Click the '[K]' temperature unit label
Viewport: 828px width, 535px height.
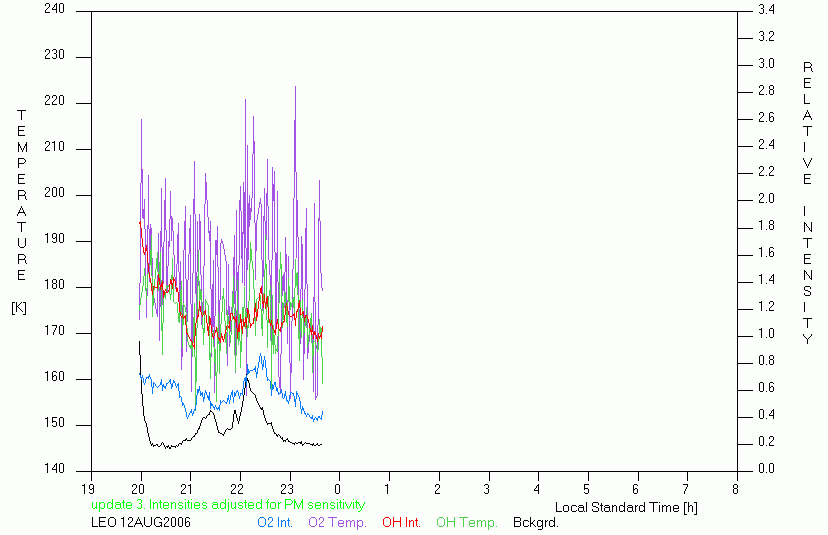pyautogui.click(x=19, y=308)
